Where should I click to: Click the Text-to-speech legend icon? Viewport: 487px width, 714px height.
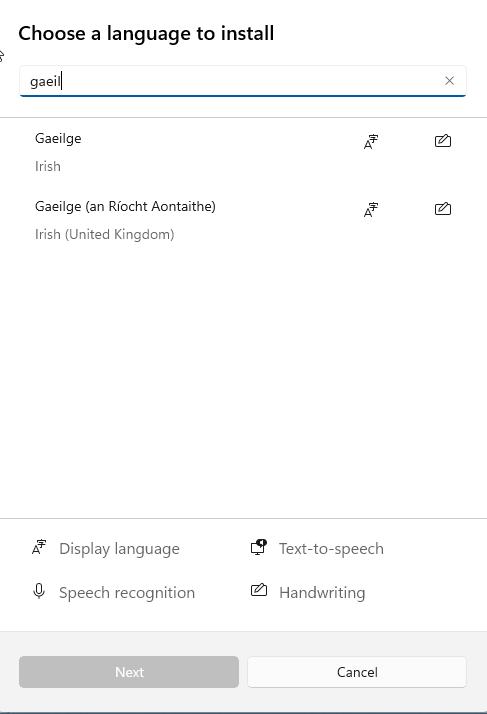[x=259, y=547]
